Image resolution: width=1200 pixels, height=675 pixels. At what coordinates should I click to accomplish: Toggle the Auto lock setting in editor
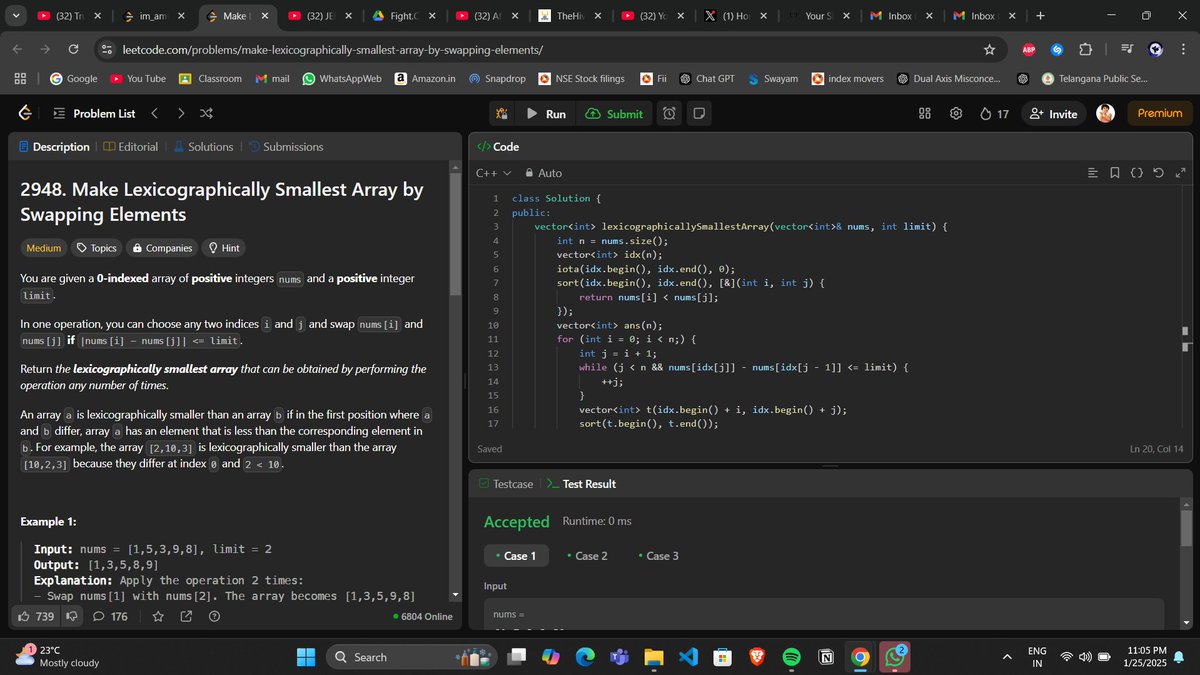click(x=543, y=173)
